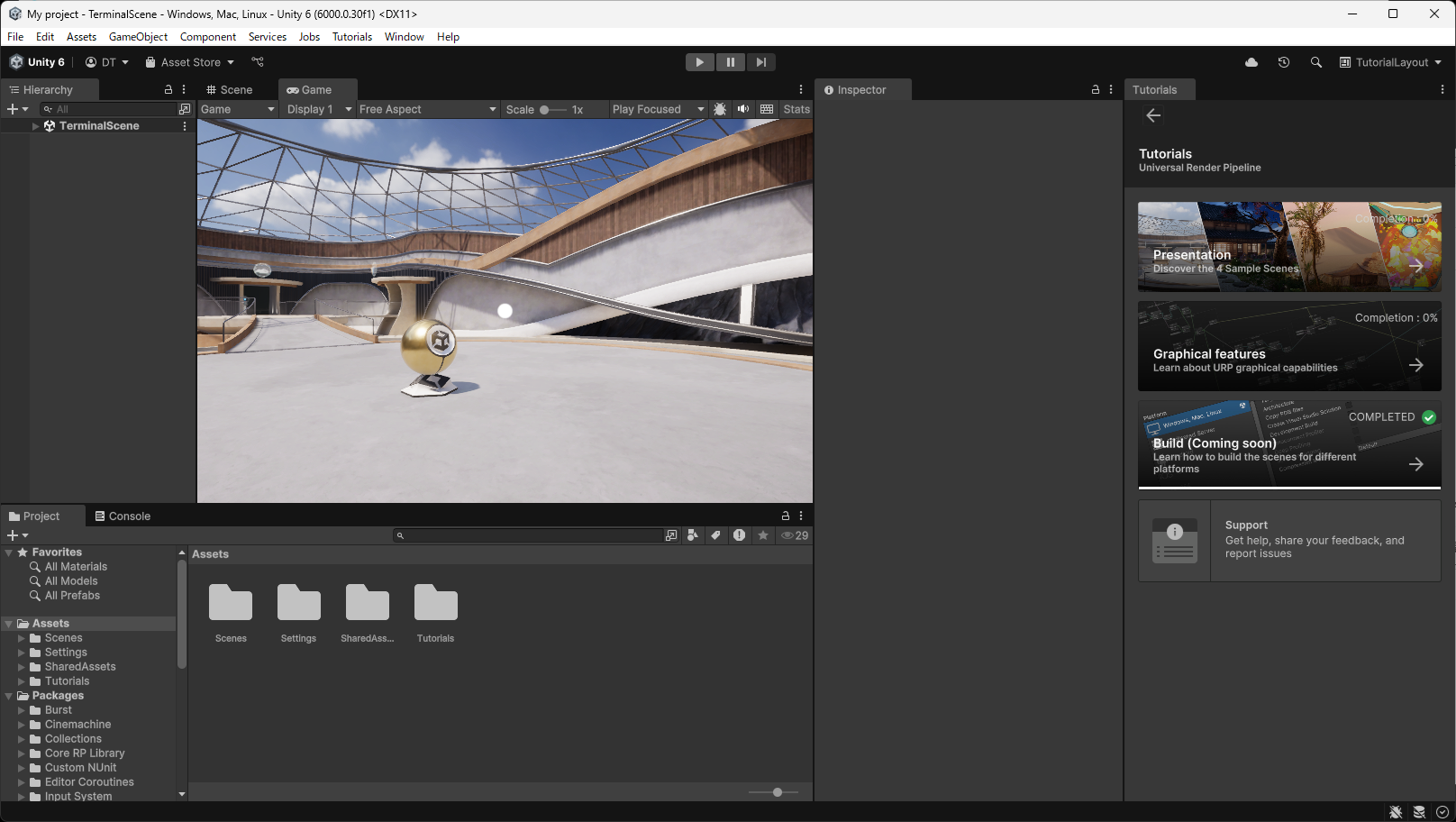Open the Unity 6 logo button

(x=37, y=62)
